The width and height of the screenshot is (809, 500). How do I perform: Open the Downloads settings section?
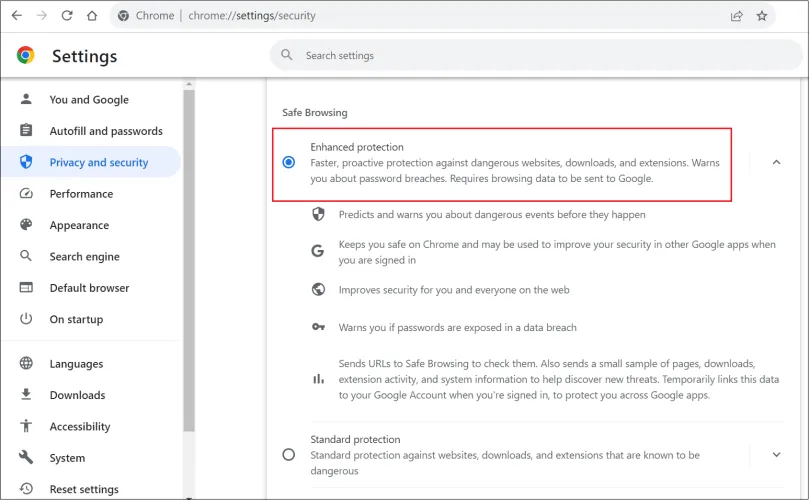[x=77, y=395]
